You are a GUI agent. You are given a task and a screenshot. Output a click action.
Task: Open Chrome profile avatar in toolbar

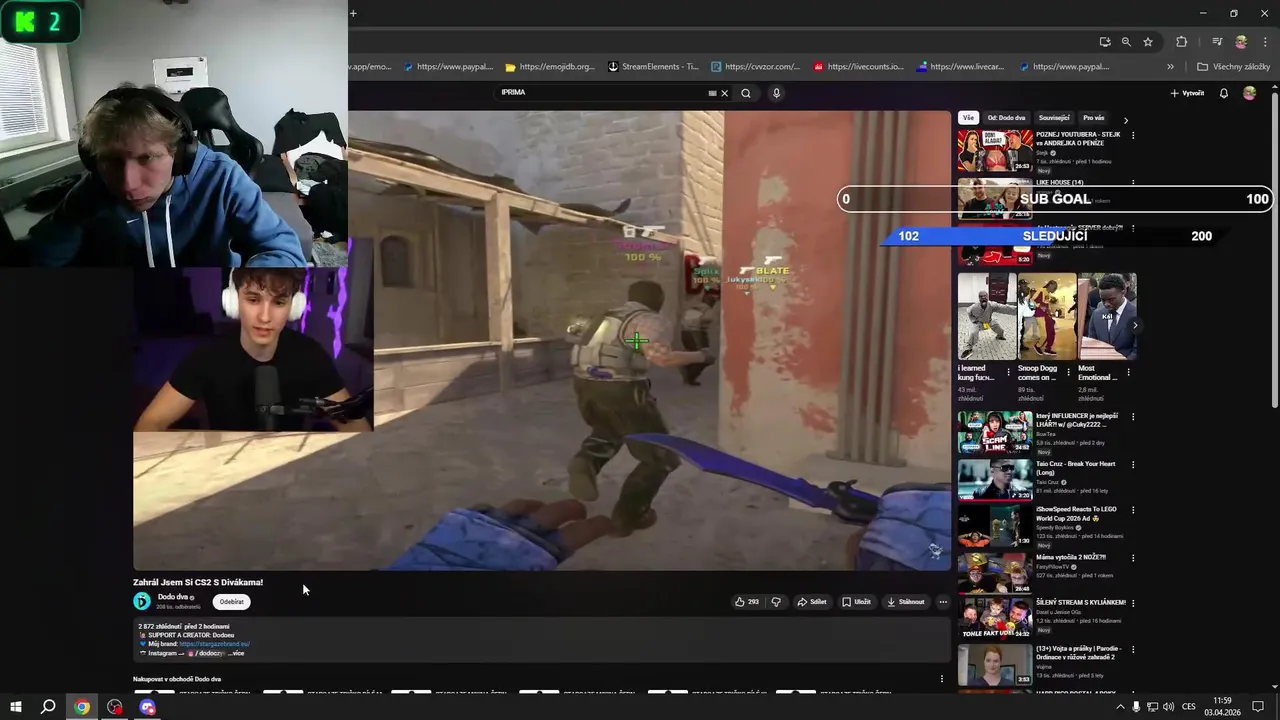[x=1241, y=42]
